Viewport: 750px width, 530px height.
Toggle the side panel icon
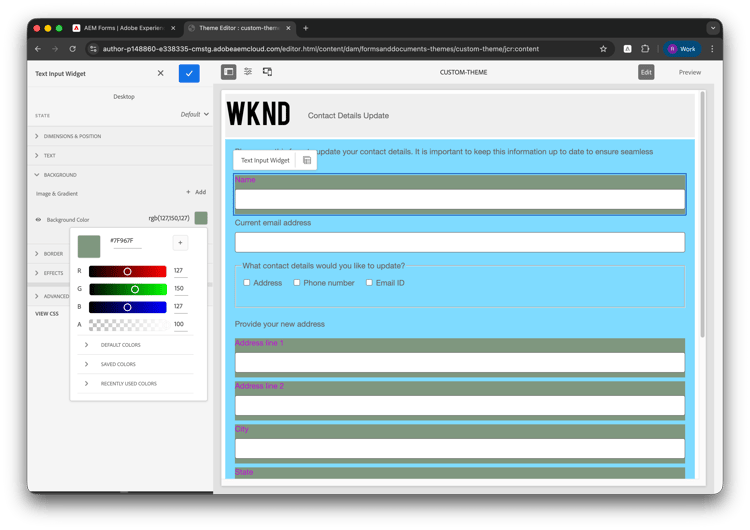[229, 72]
